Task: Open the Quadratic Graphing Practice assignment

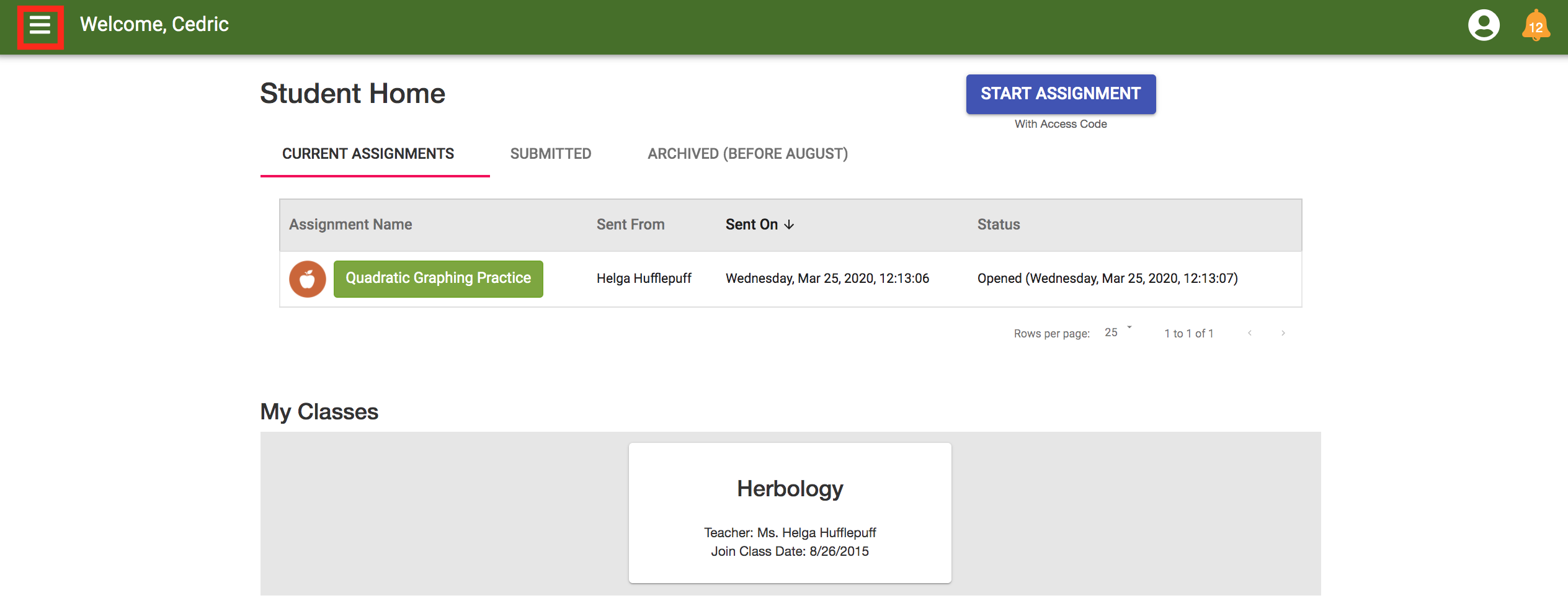Action: coord(438,279)
